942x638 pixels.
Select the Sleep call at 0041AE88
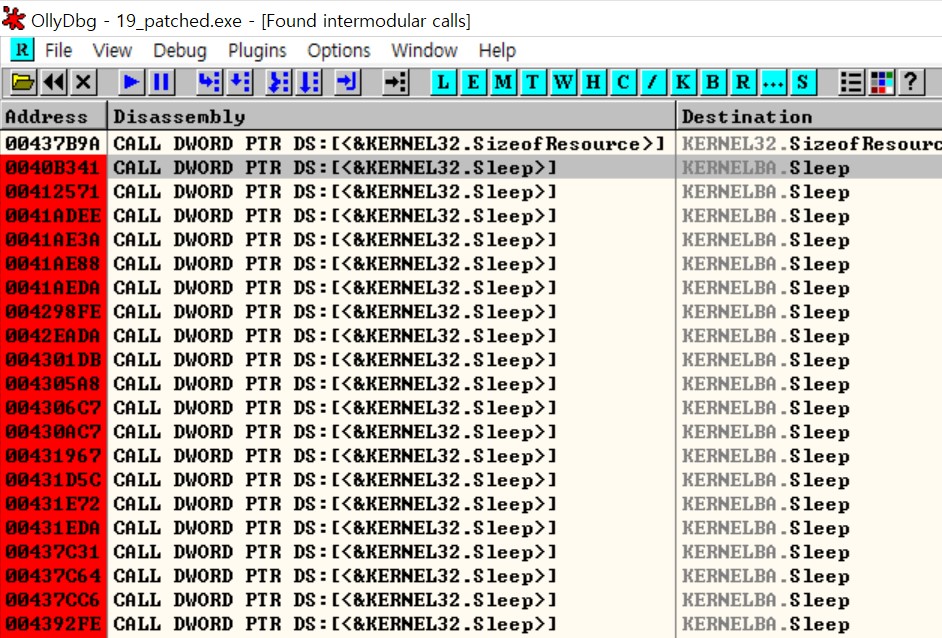(471, 264)
